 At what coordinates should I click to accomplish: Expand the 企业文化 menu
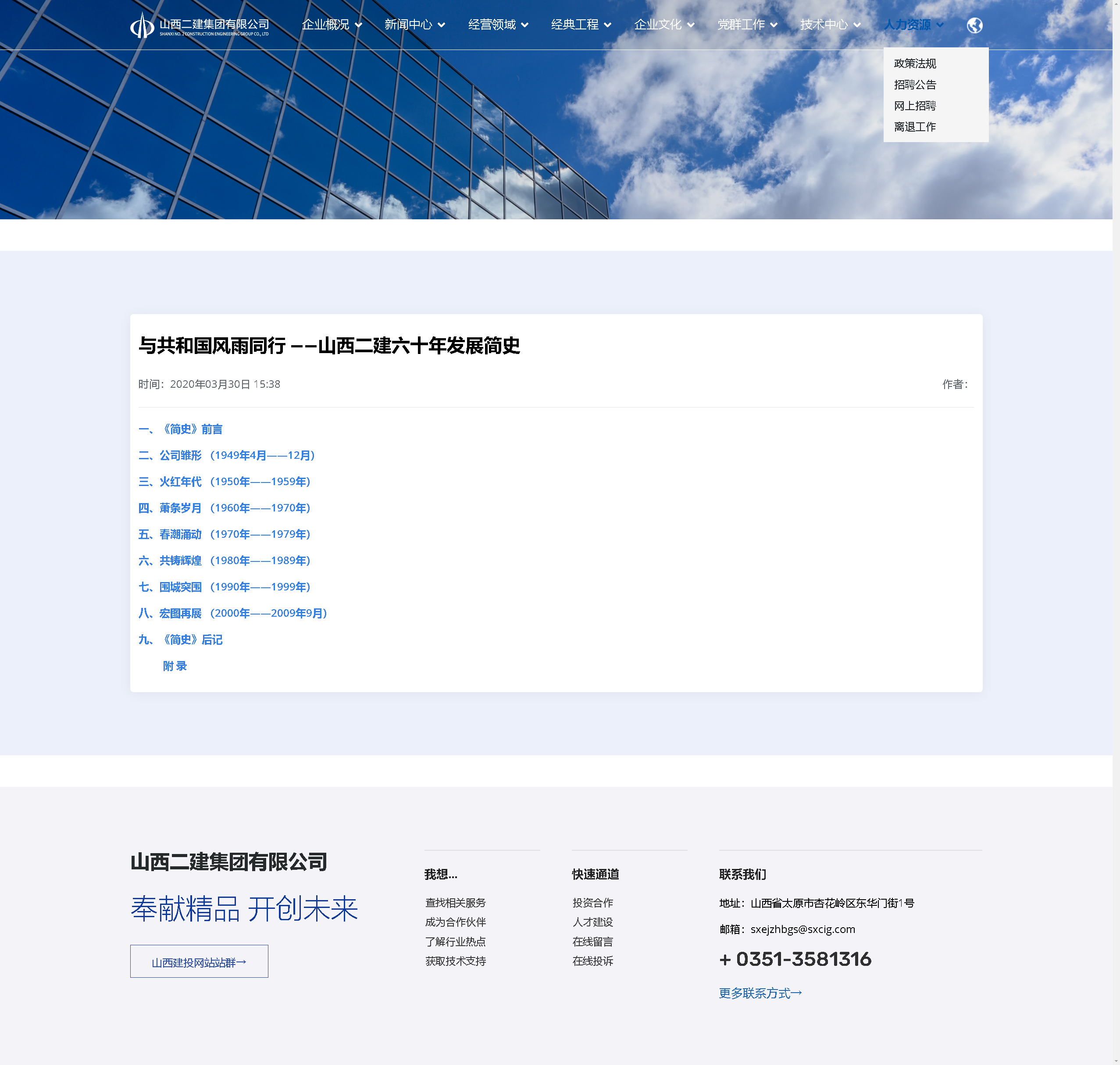click(x=663, y=25)
